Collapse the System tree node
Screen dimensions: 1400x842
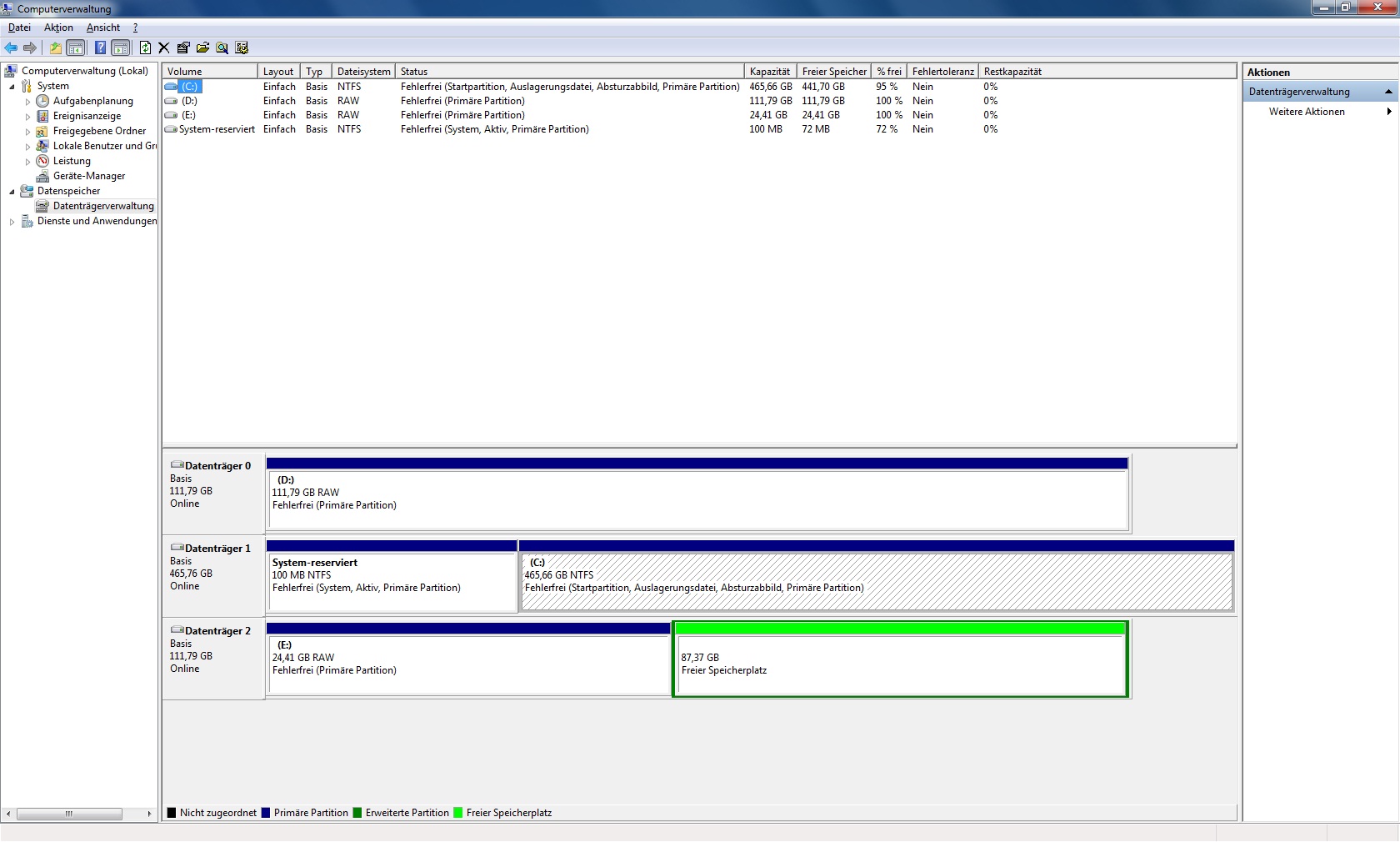click(x=12, y=87)
